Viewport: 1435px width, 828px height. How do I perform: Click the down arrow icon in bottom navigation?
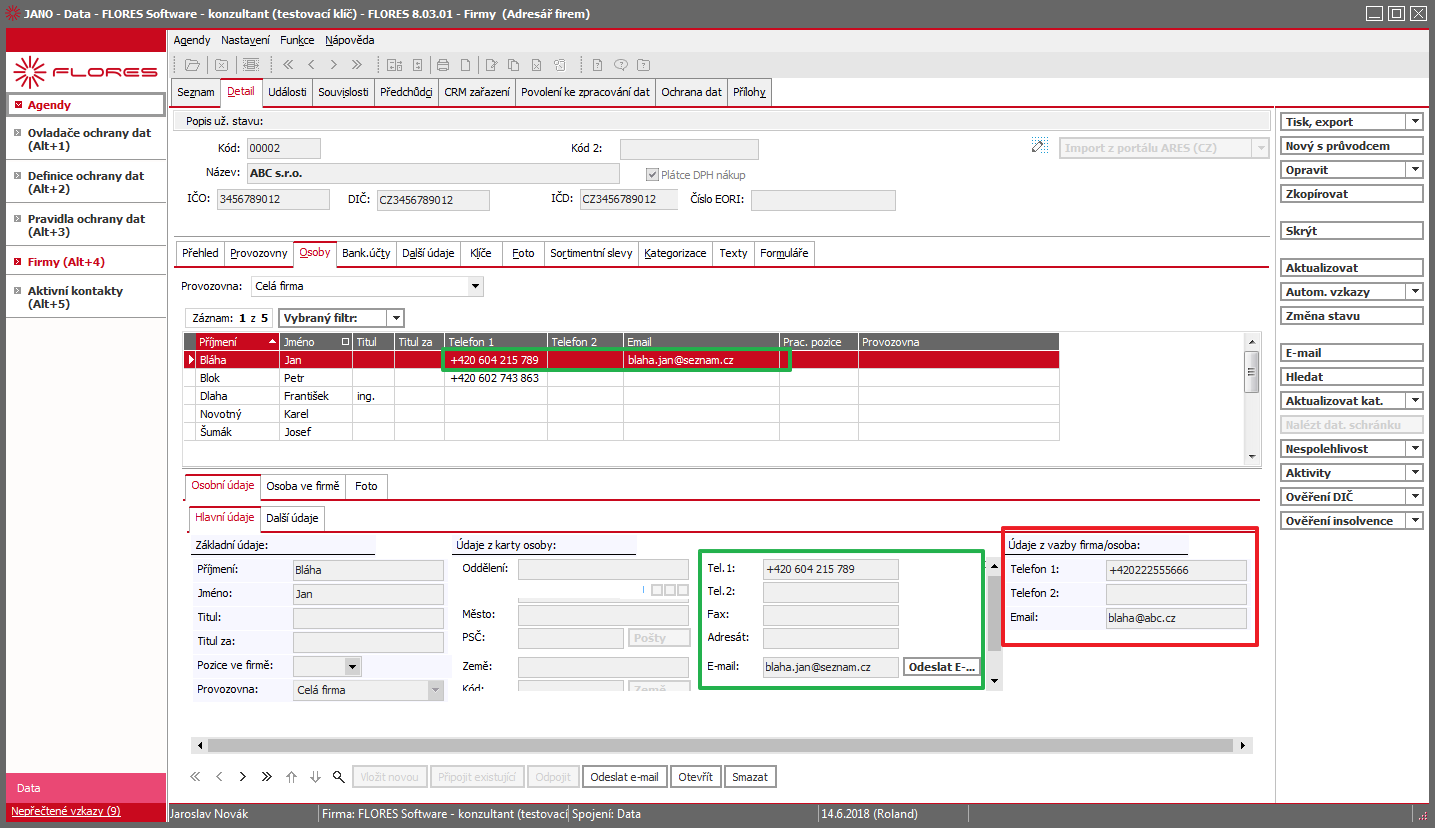tap(315, 776)
